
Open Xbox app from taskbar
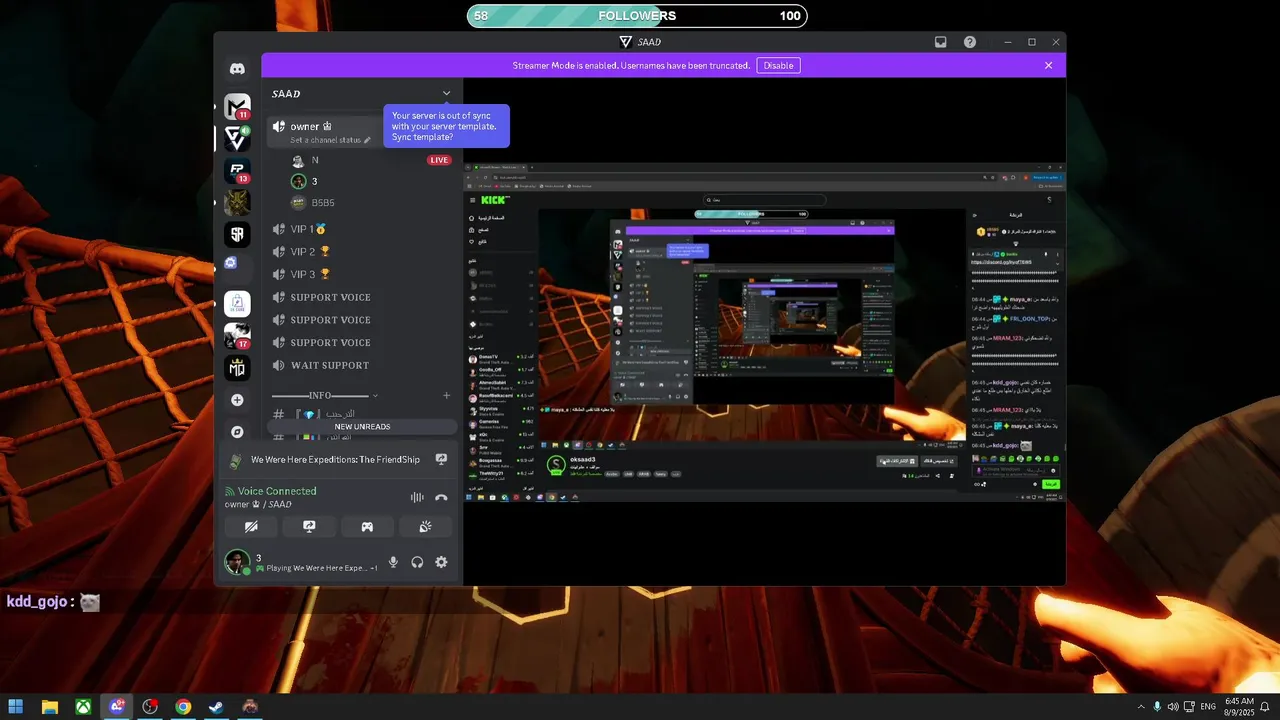(x=84, y=707)
